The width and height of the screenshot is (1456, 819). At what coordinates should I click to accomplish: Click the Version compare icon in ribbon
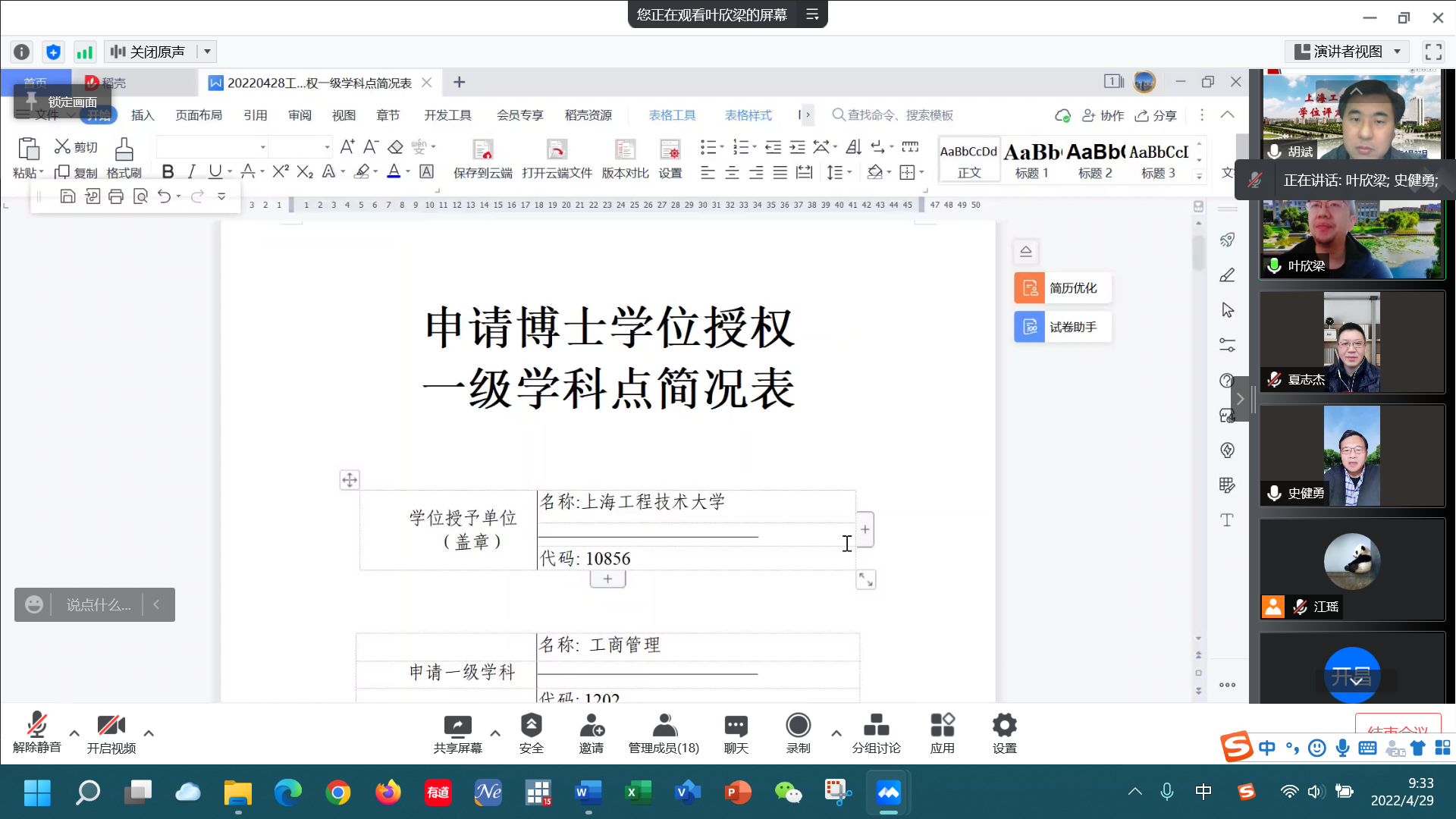[x=625, y=149]
